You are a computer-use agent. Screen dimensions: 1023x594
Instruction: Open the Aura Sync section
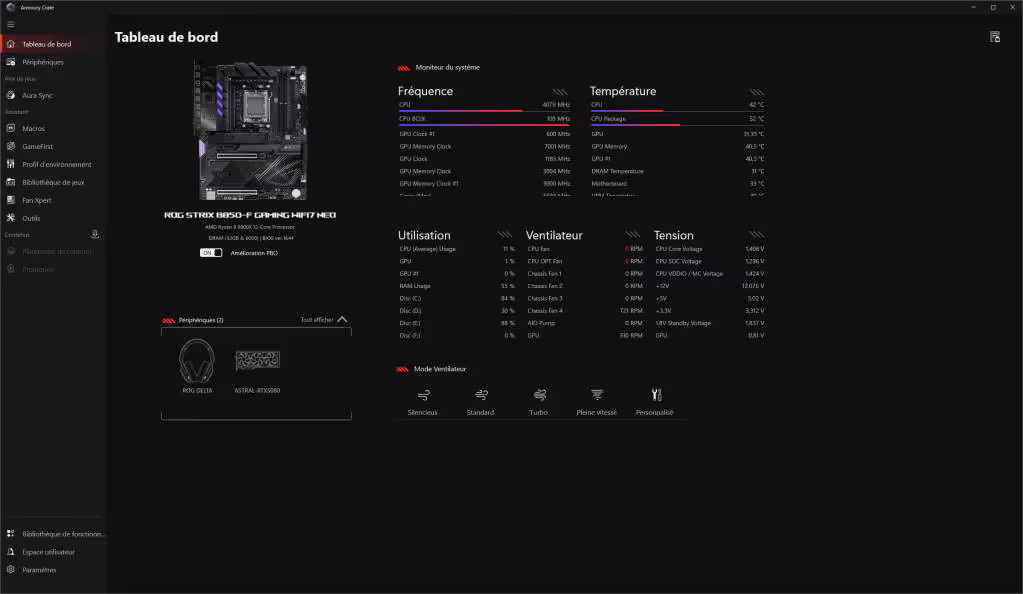tap(37, 95)
